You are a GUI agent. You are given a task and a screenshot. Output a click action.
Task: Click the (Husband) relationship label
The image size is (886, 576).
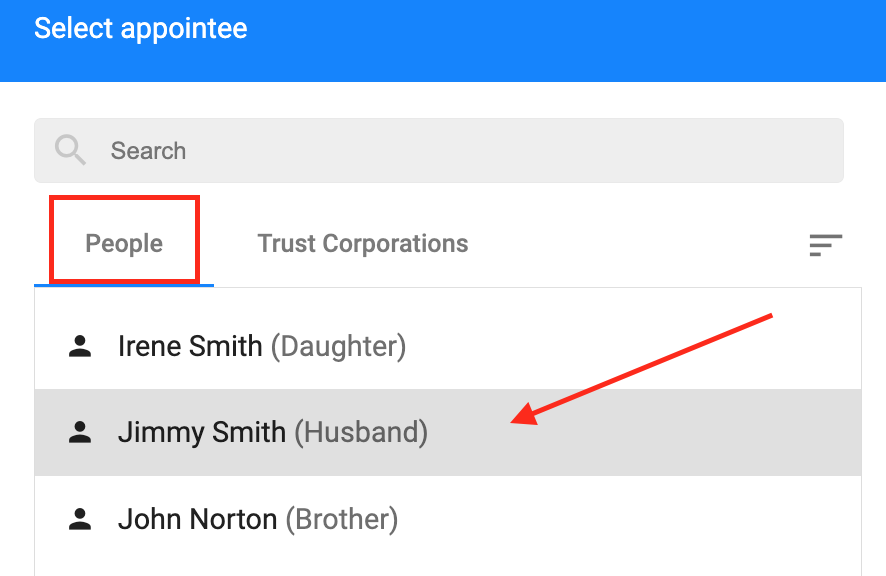361,432
